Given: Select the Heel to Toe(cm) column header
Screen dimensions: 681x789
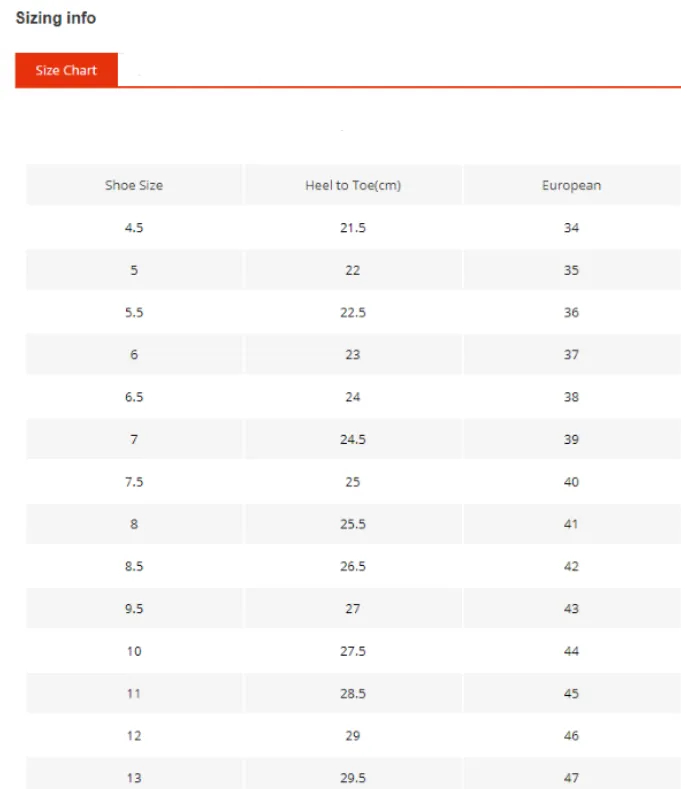Looking at the screenshot, I should pos(353,185).
